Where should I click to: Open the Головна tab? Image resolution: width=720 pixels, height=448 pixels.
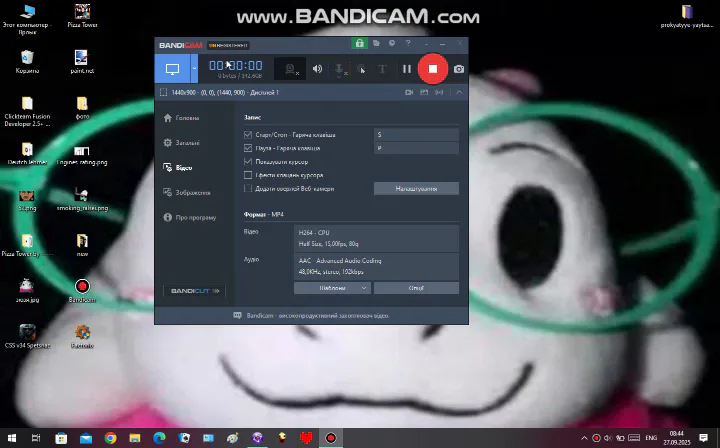coord(181,118)
